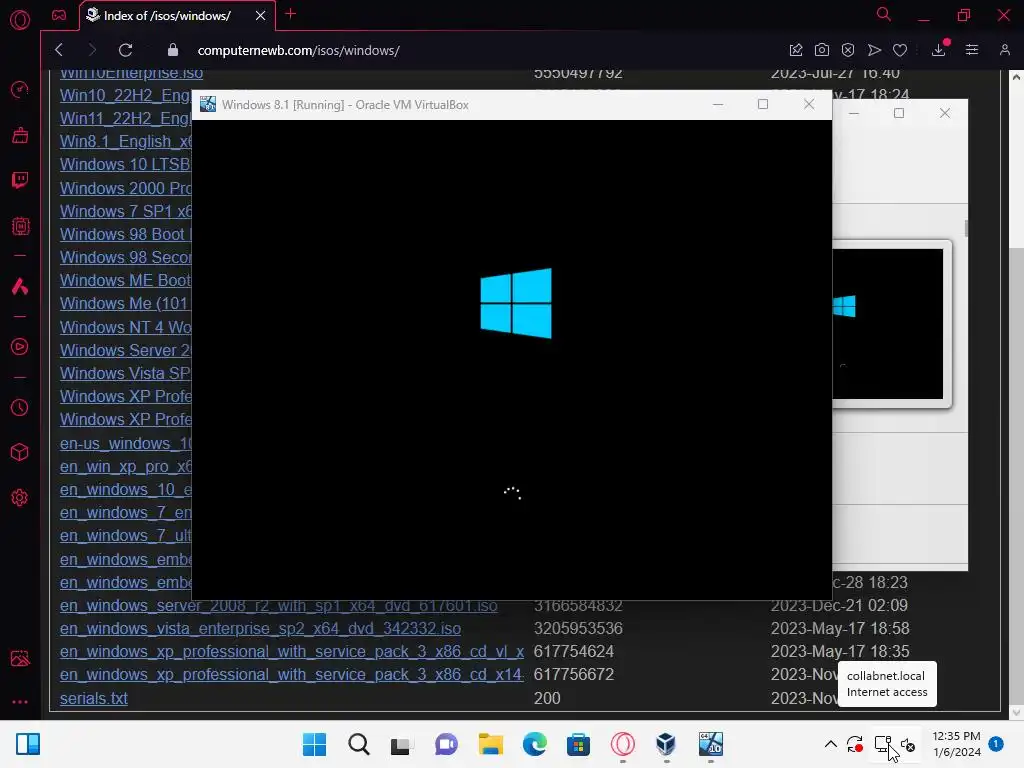Click the date 2023-May-17 18:58
1024x768 pixels.
pyautogui.click(x=840, y=628)
